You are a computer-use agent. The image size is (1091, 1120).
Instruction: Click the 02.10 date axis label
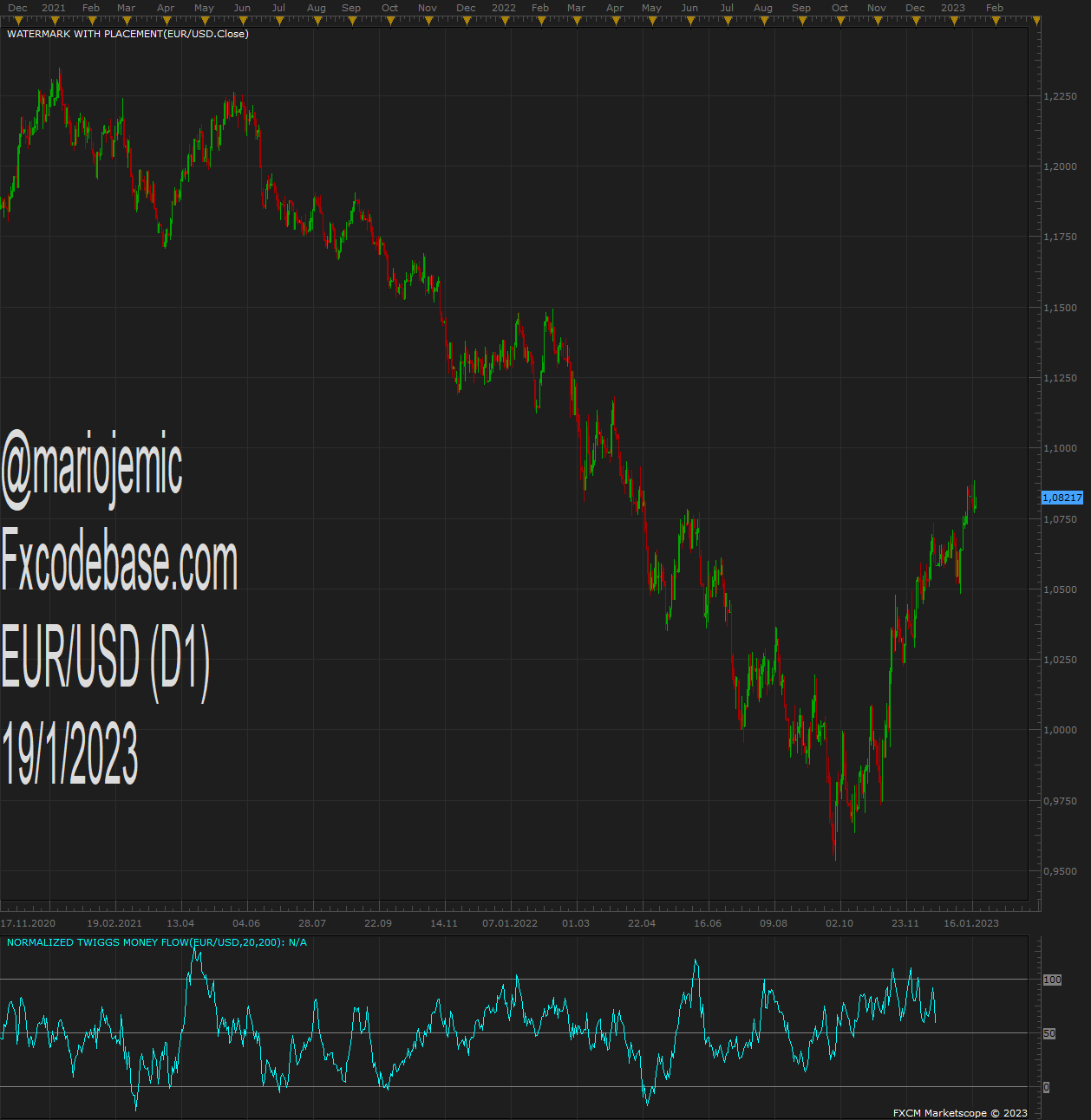(839, 923)
